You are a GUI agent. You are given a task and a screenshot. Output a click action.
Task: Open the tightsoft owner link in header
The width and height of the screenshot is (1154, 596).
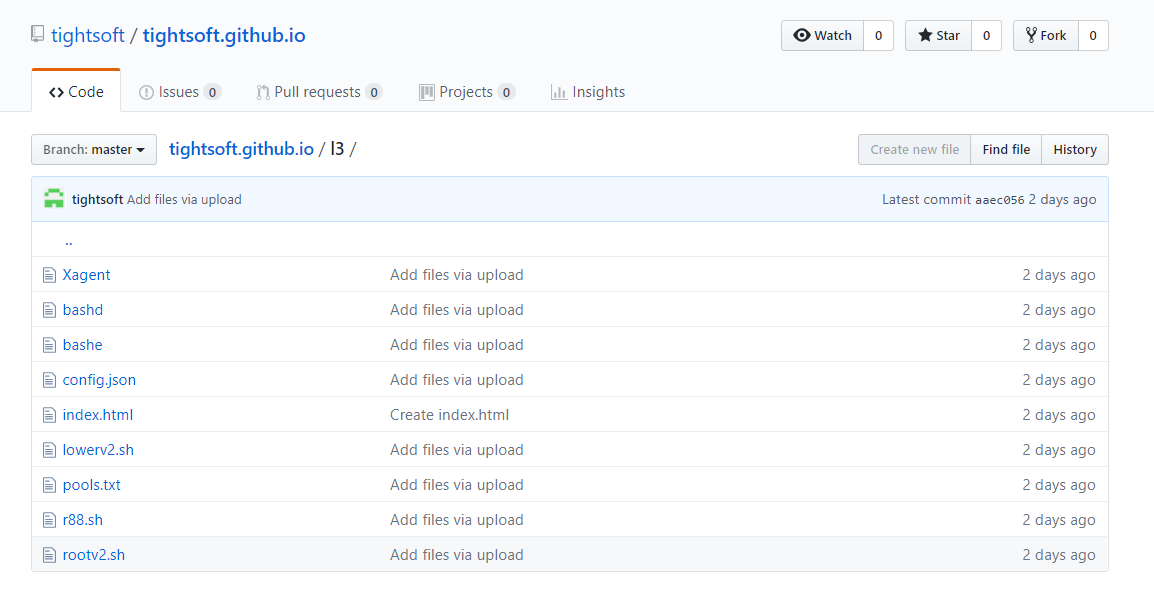(88, 35)
